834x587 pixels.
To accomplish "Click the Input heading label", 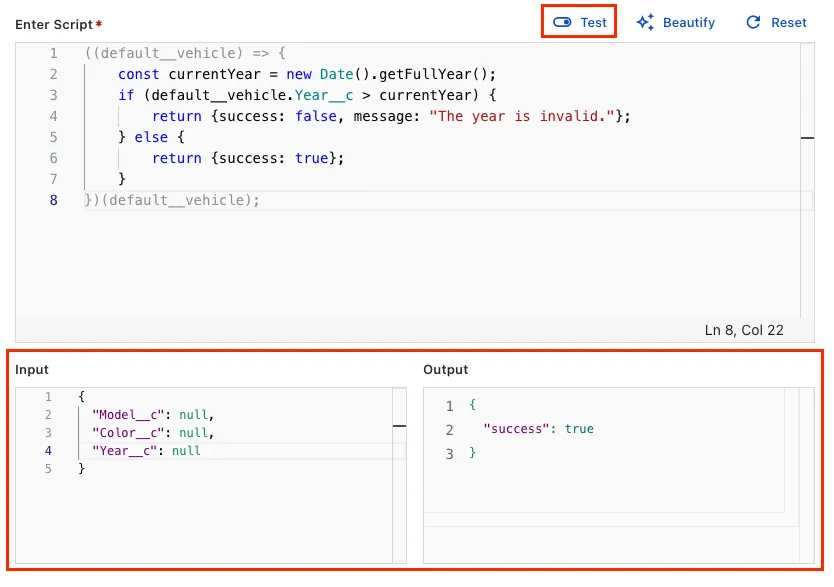I will pos(31,370).
